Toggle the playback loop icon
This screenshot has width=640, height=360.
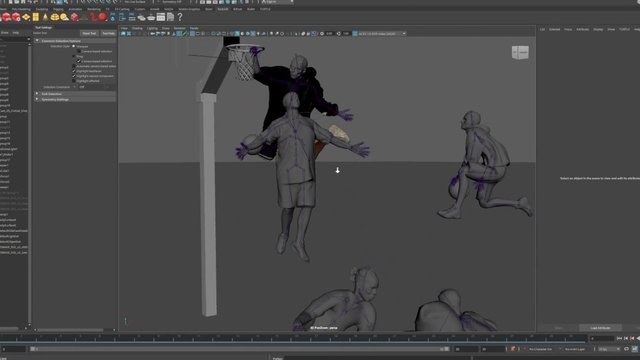(627, 349)
